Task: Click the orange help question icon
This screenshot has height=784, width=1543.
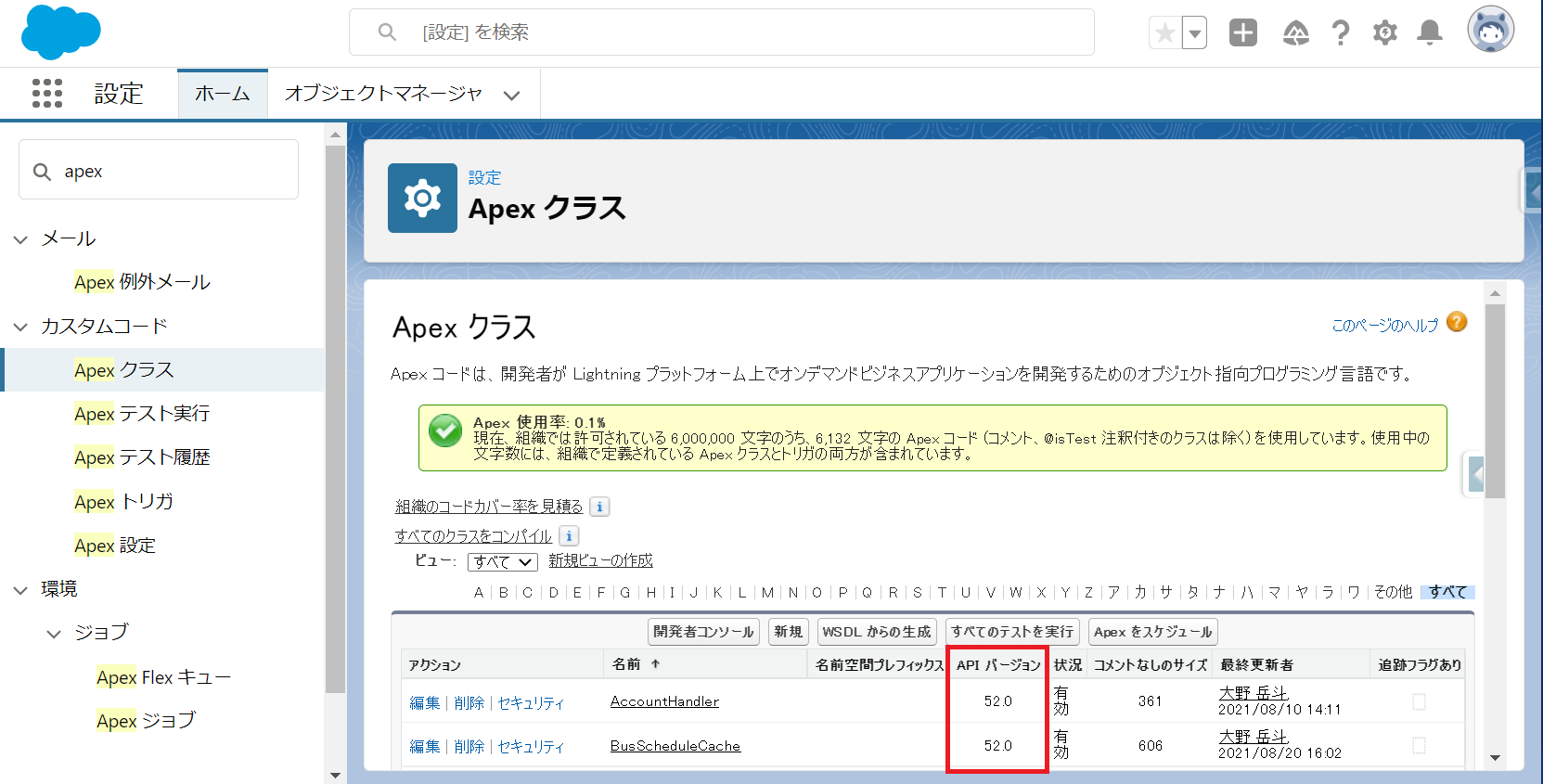Action: tap(1457, 322)
